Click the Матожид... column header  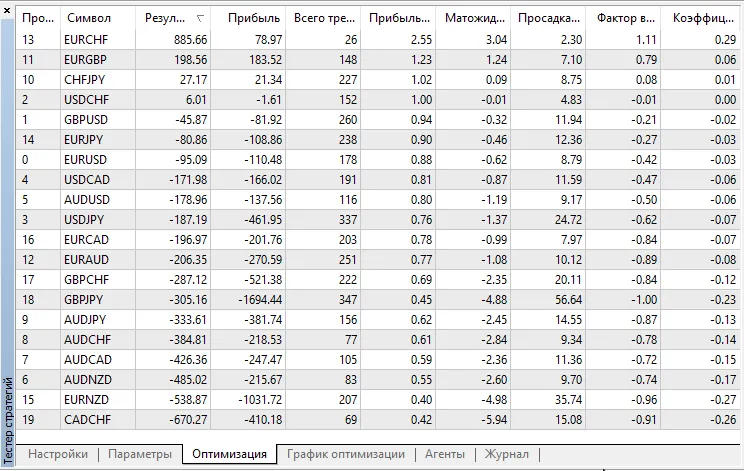coord(473,18)
